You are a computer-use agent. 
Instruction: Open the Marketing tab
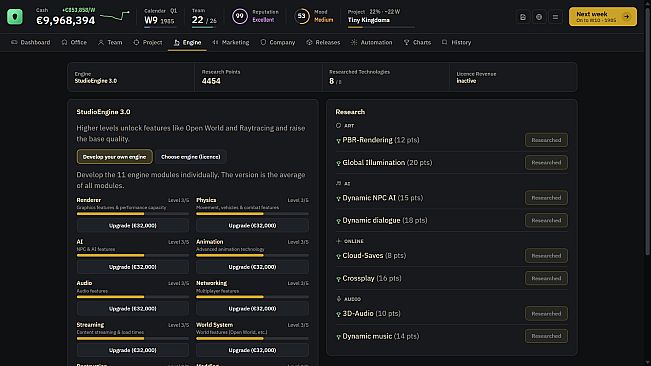[231, 42]
